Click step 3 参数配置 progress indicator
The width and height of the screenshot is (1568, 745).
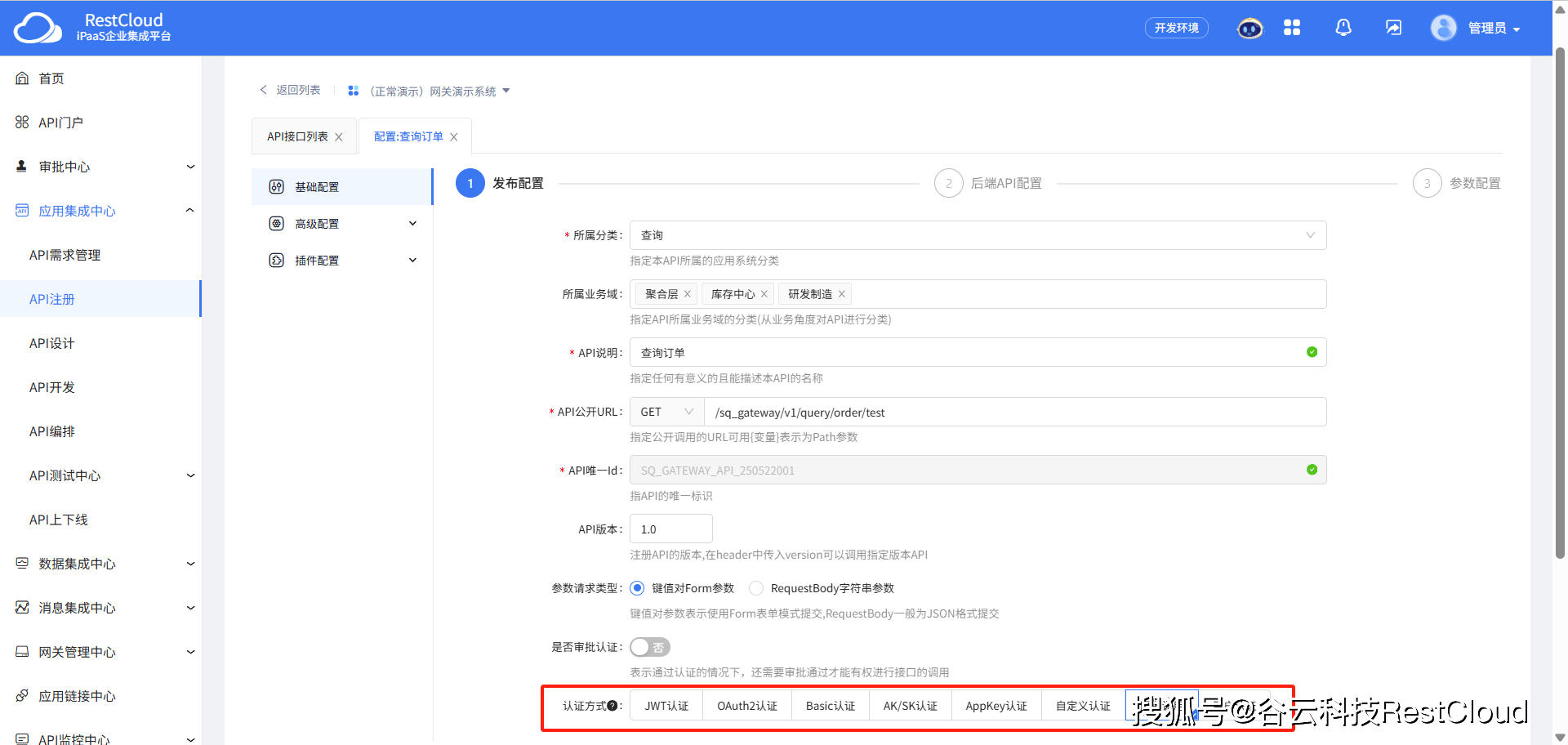(1427, 183)
